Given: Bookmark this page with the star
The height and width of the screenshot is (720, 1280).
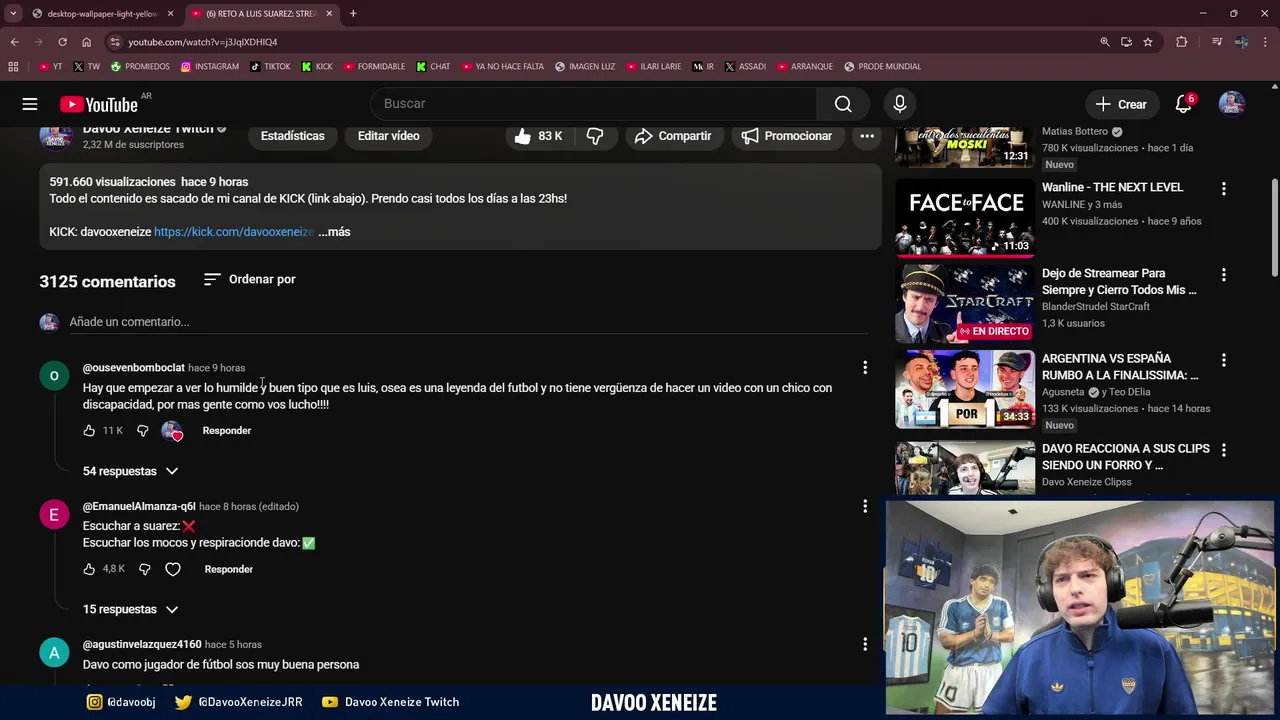Looking at the screenshot, I should [x=1148, y=42].
